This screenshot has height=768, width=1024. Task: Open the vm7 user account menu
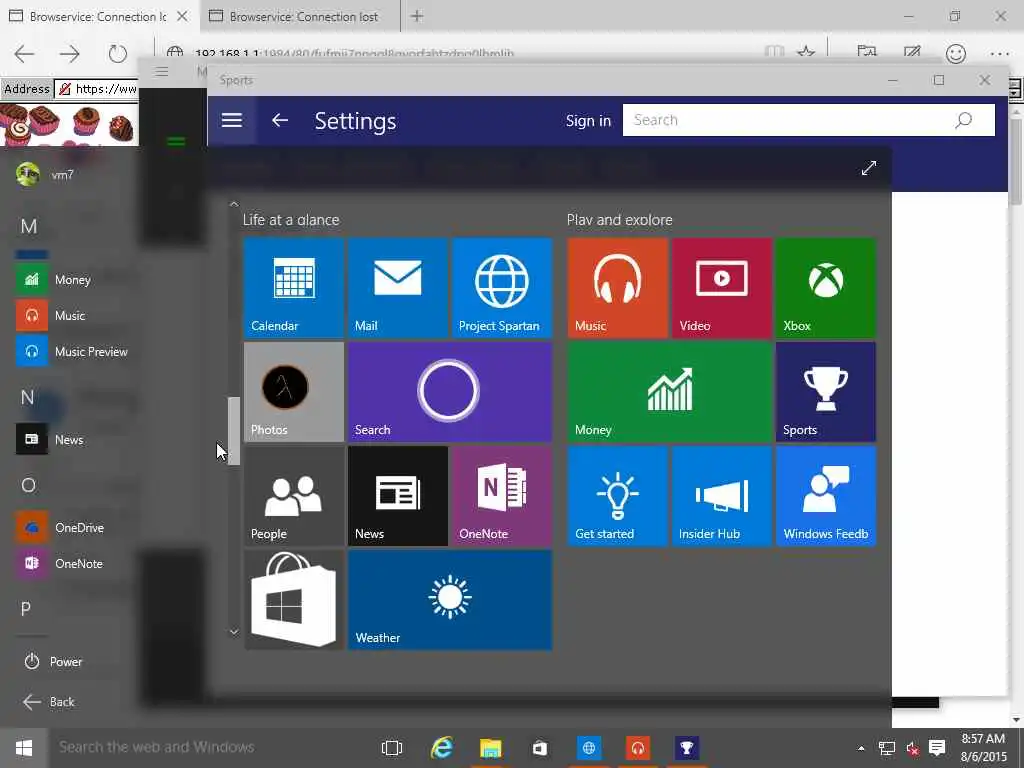pyautogui.click(x=46, y=174)
